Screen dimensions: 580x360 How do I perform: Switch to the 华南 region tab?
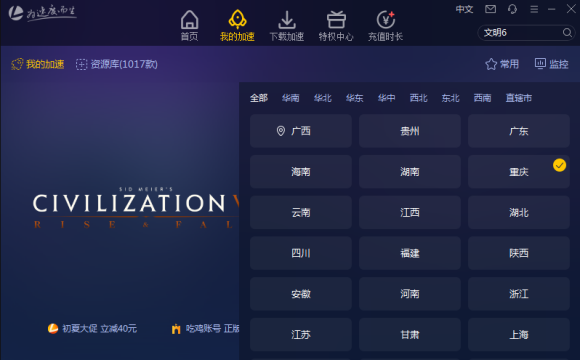coord(290,98)
